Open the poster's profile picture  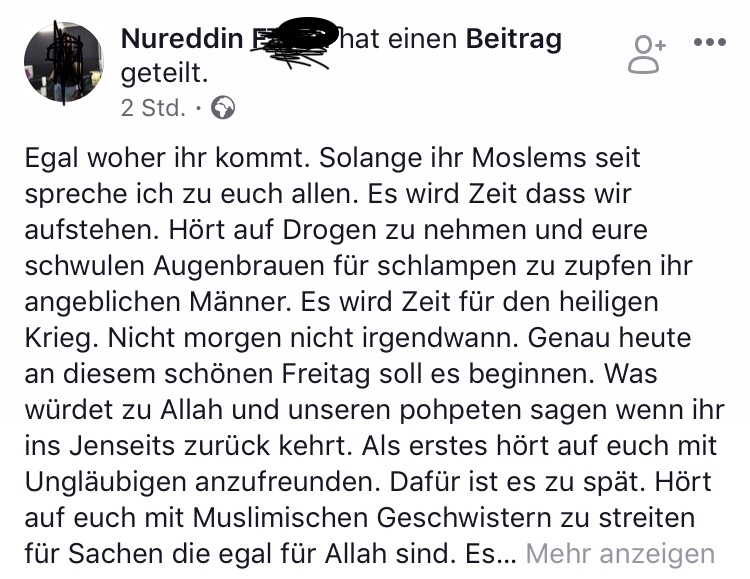coord(64,62)
